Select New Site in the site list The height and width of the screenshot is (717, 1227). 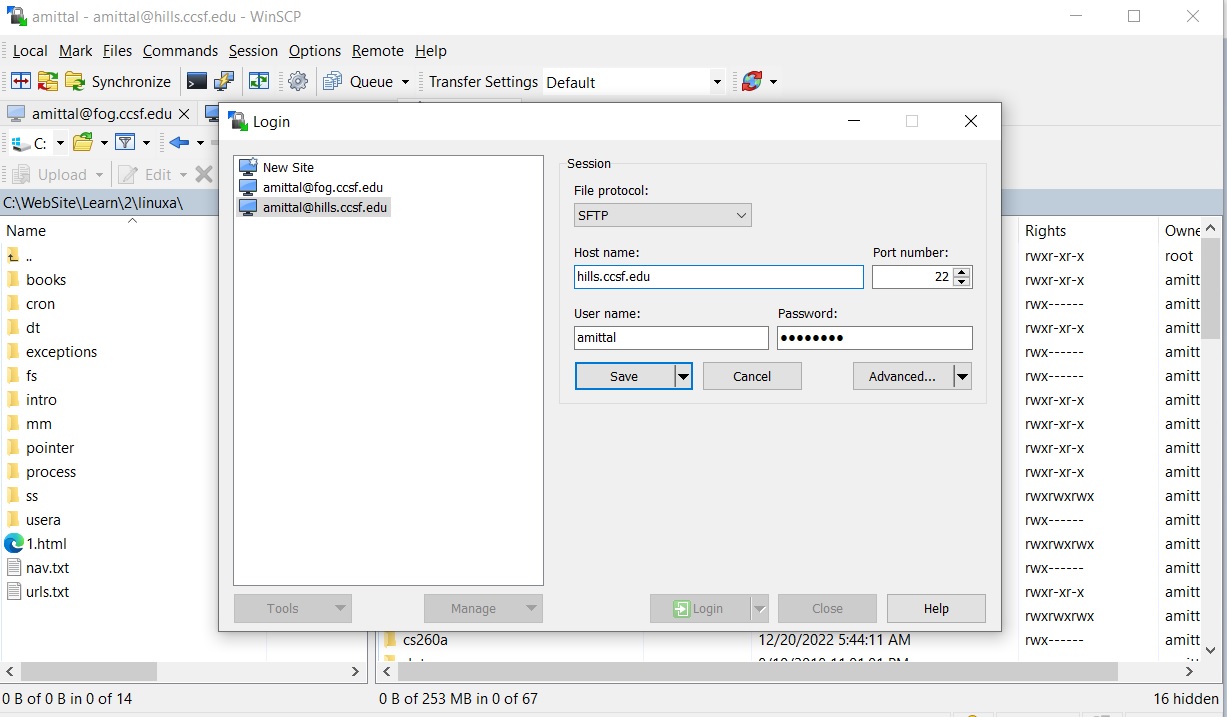(288, 167)
